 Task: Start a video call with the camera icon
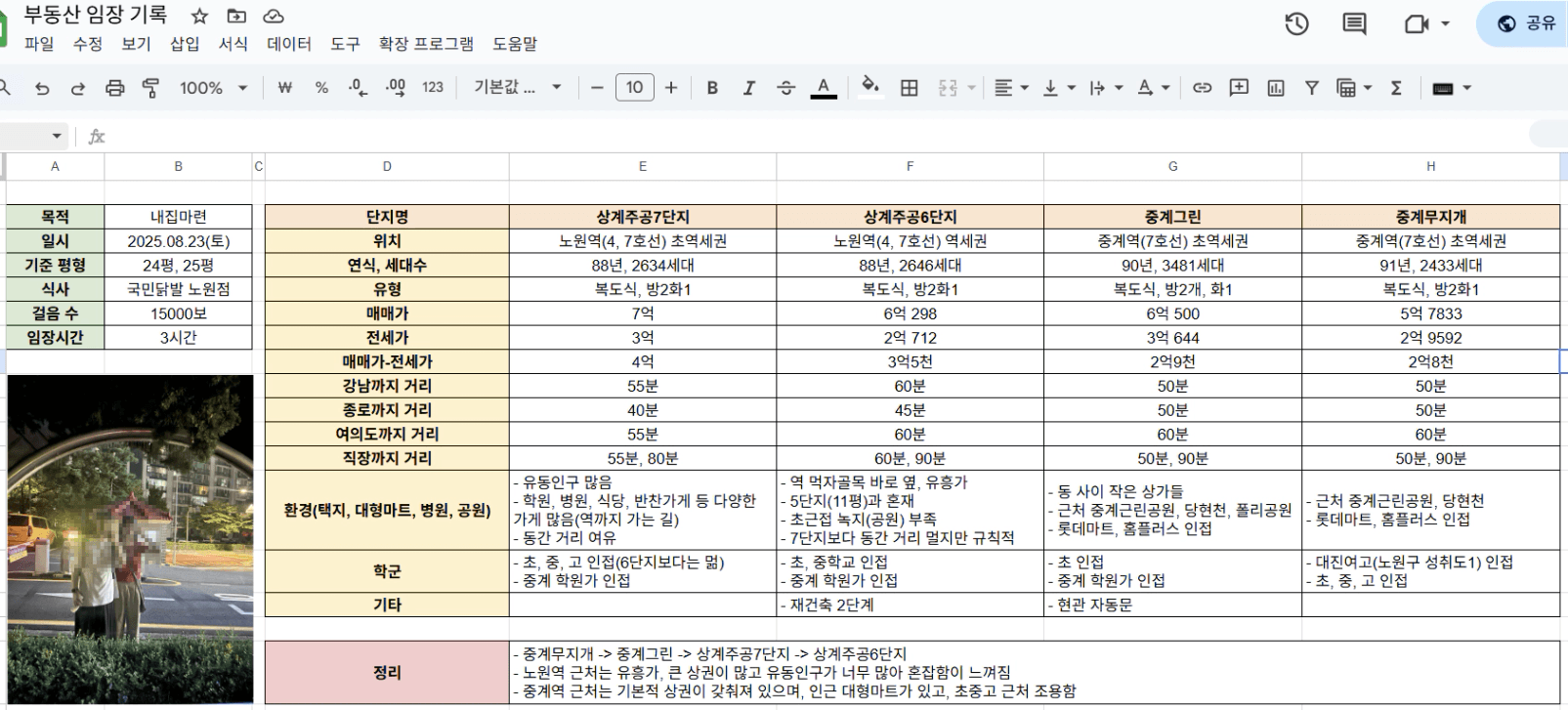click(1416, 24)
